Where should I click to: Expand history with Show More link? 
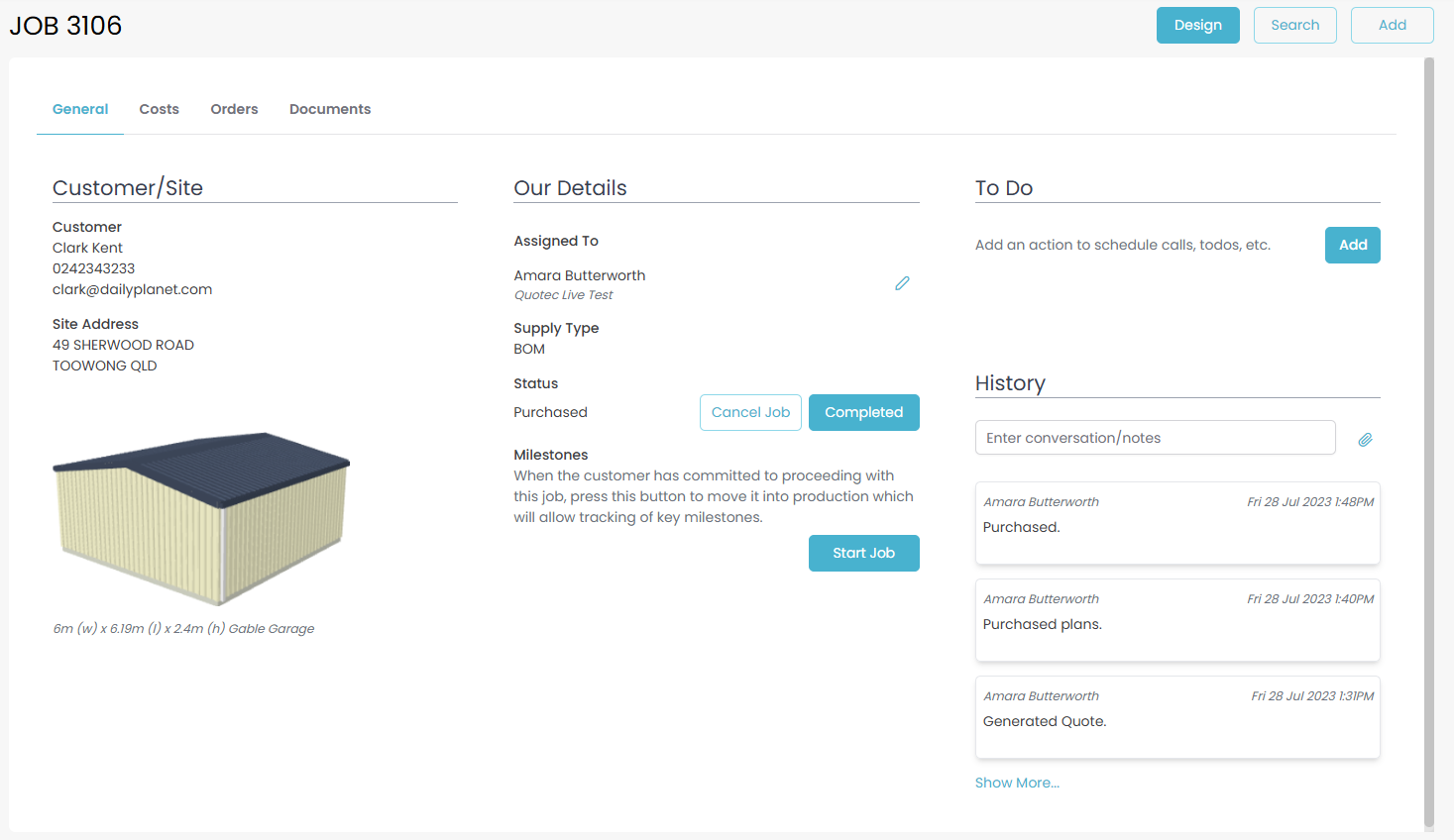pos(1017,783)
